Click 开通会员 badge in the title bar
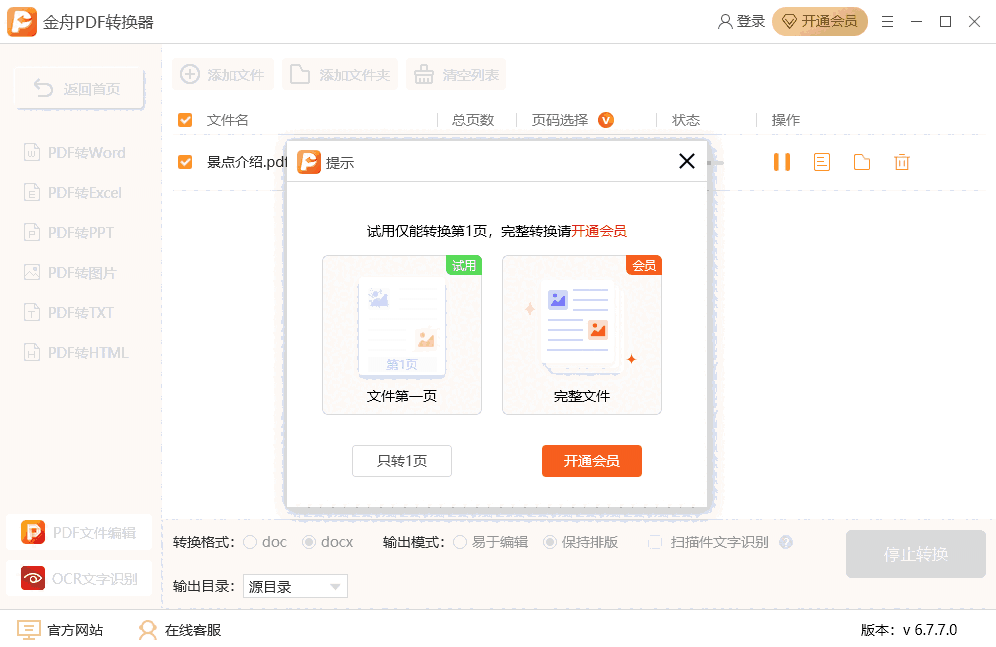This screenshot has width=996, height=647. (x=819, y=22)
